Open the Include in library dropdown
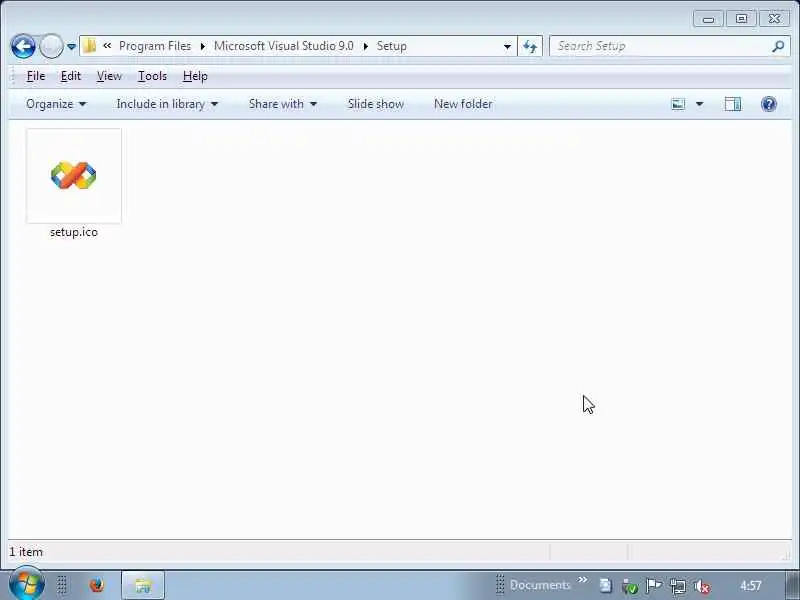800x600 pixels. [x=167, y=104]
